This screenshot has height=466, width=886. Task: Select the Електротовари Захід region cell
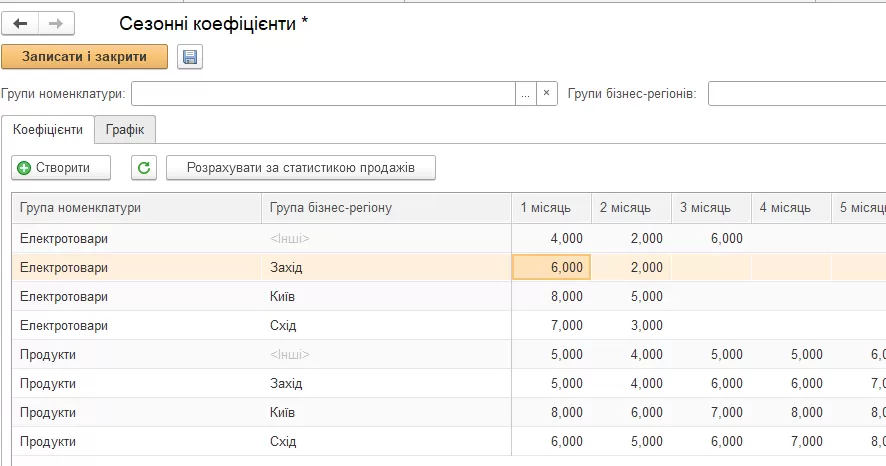(386, 267)
